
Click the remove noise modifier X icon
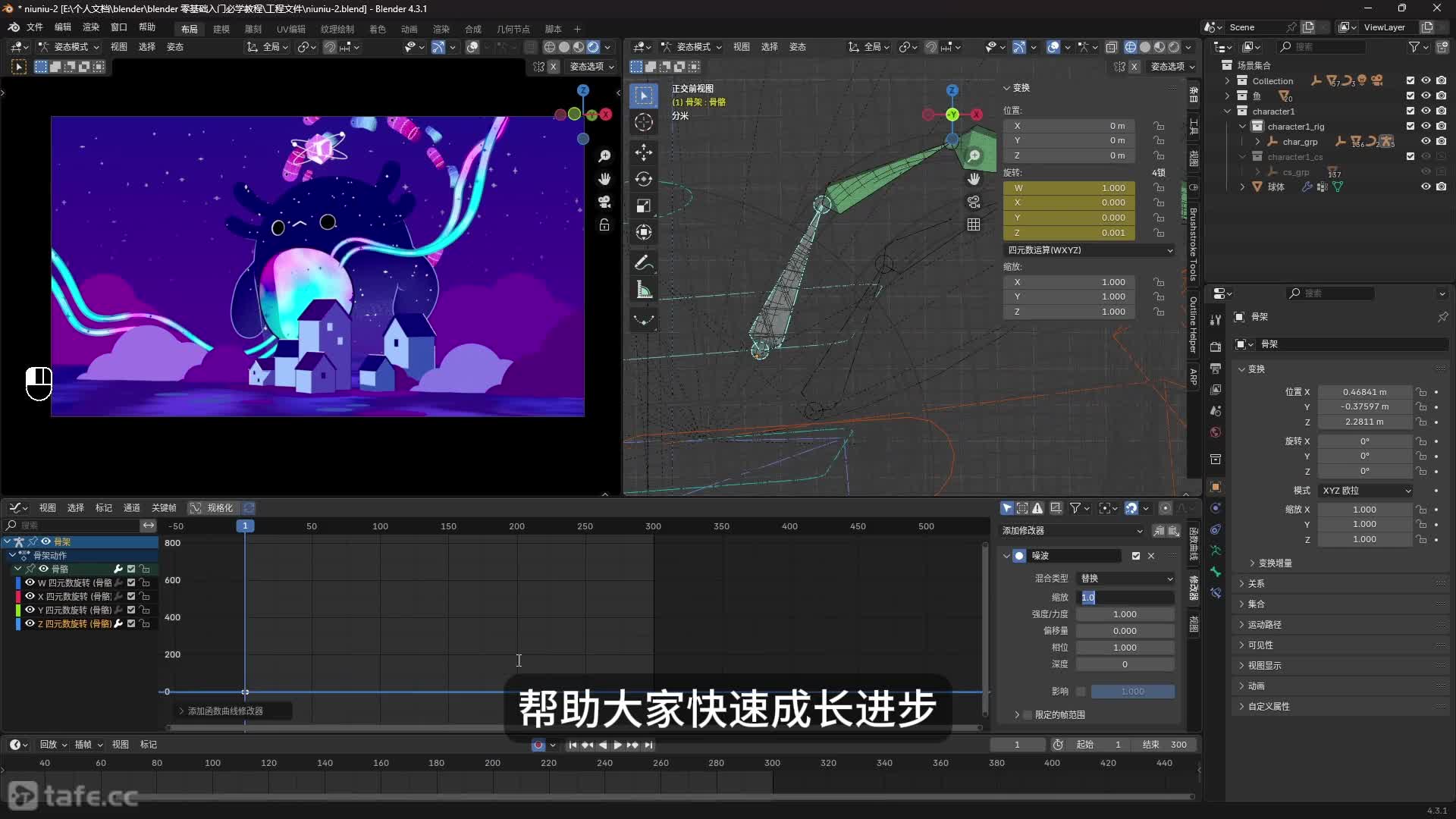coord(1151,556)
